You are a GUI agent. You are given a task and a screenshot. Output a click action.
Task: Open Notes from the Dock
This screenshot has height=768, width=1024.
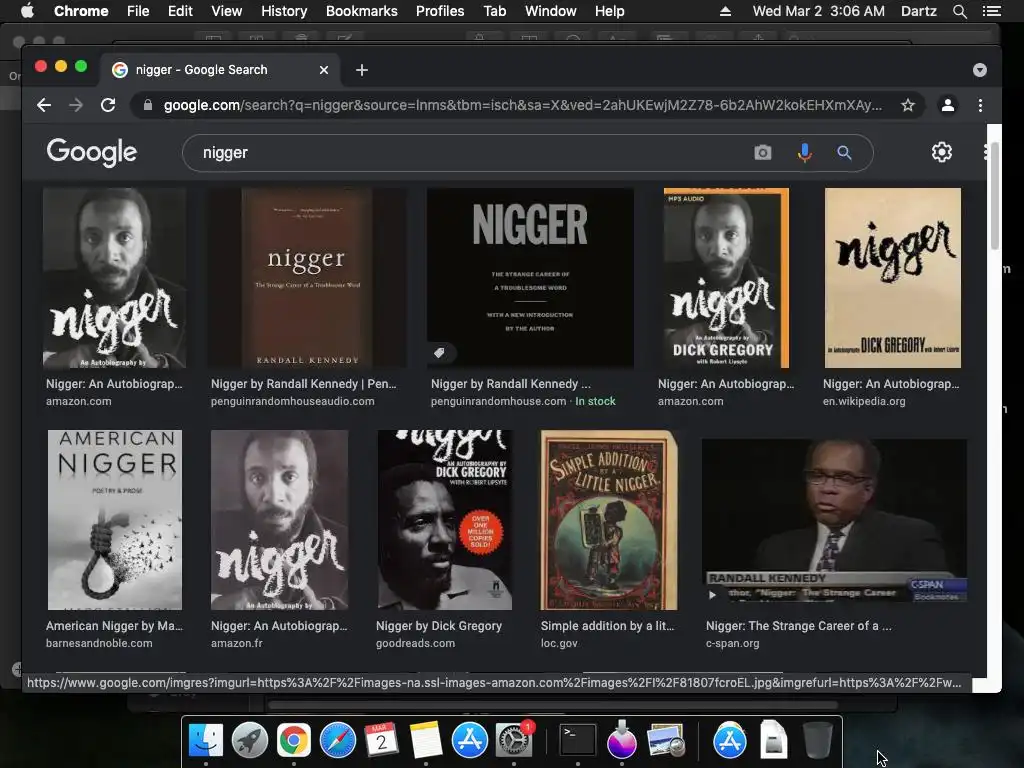click(426, 740)
